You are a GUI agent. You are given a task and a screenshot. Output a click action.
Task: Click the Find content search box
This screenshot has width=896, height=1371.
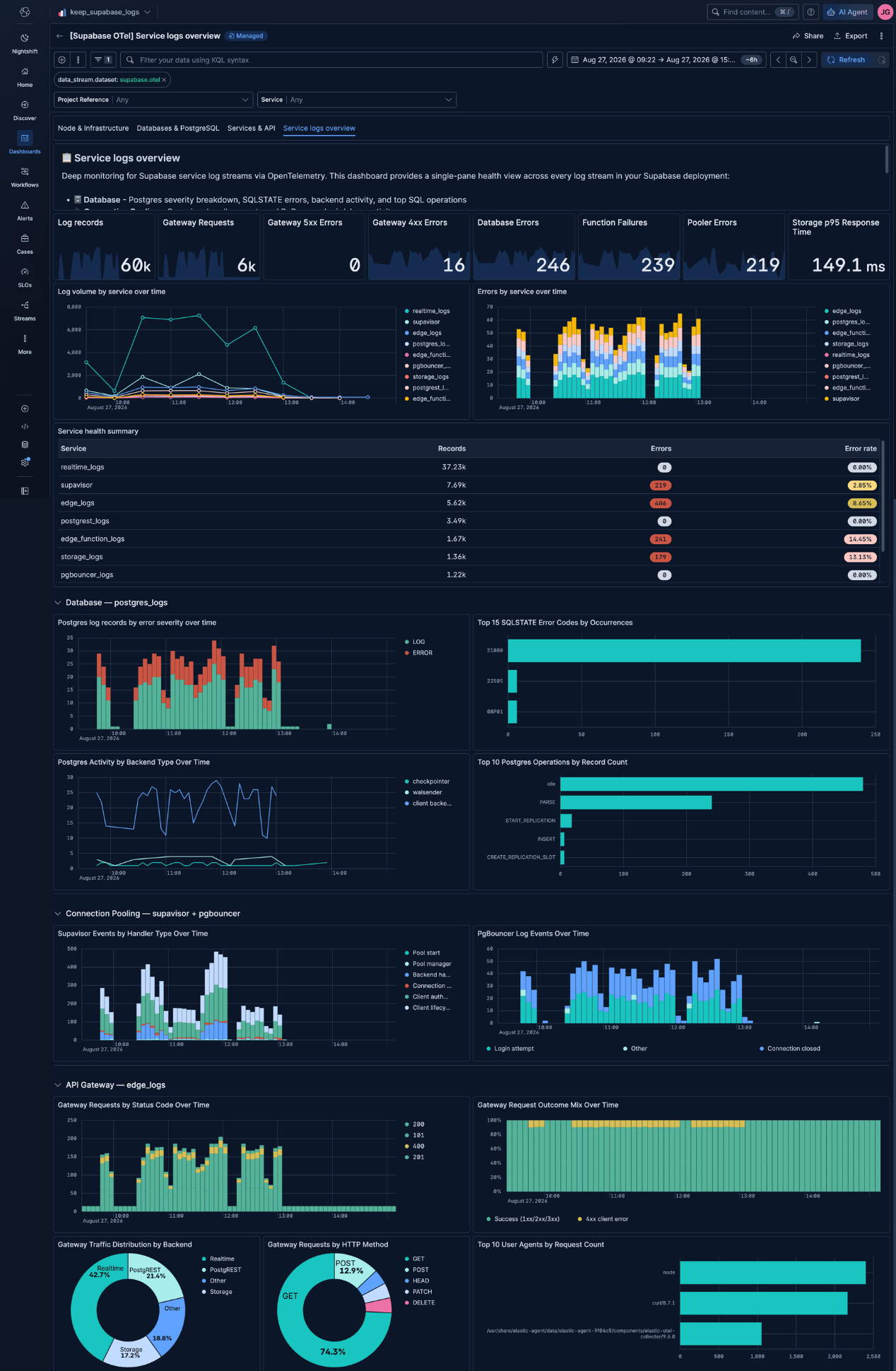(753, 12)
